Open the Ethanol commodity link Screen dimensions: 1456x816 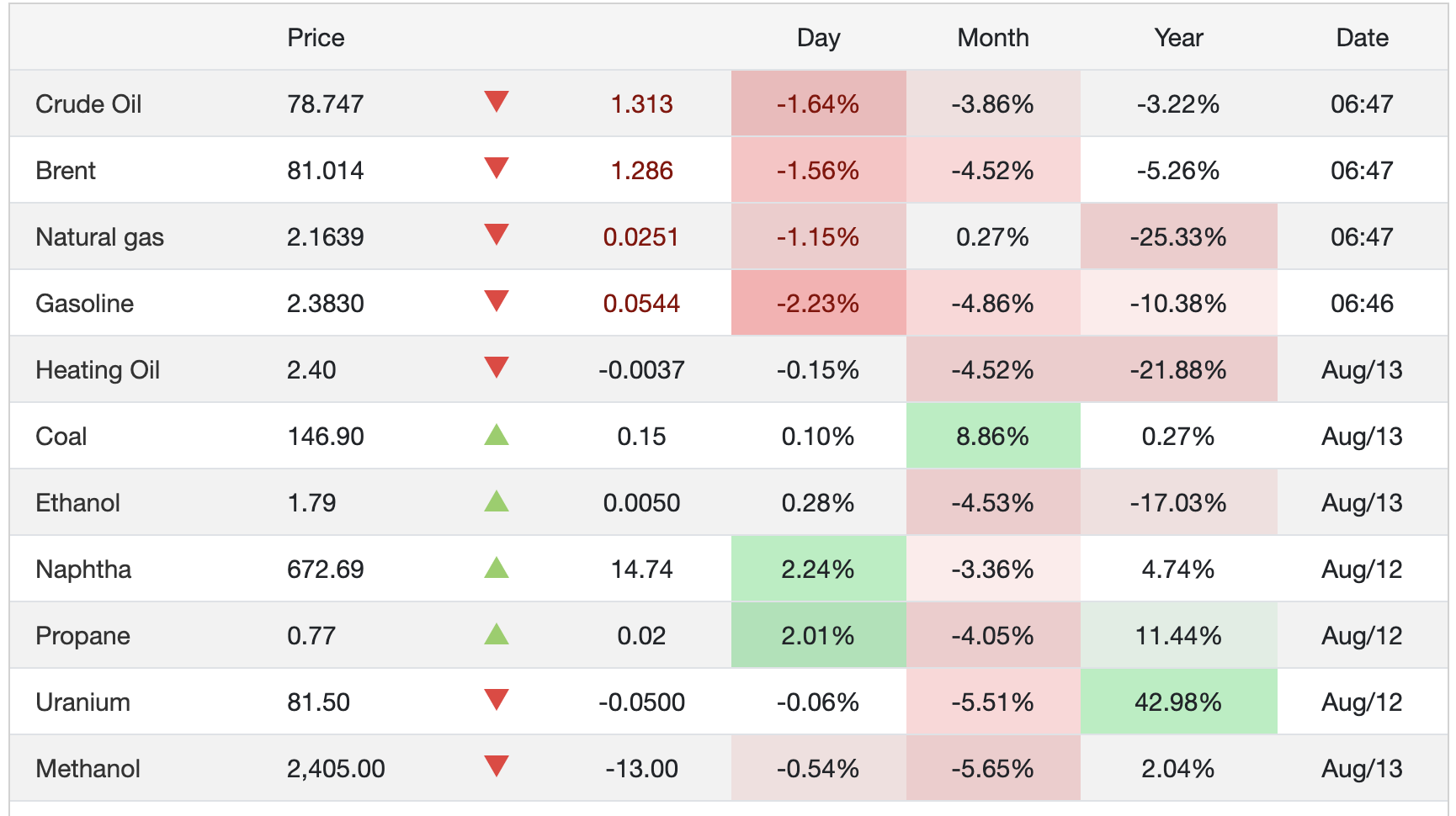pos(77,503)
